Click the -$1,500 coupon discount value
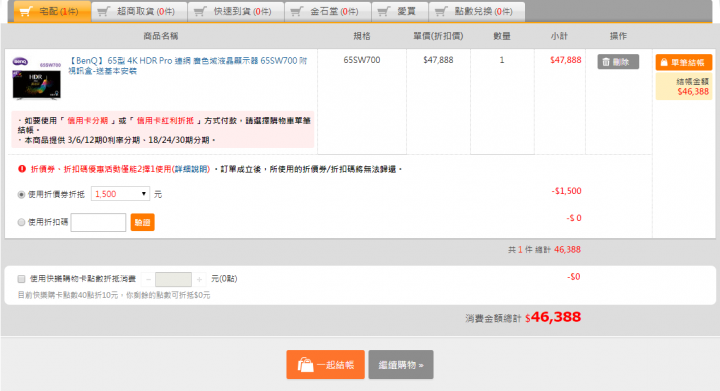 point(566,191)
